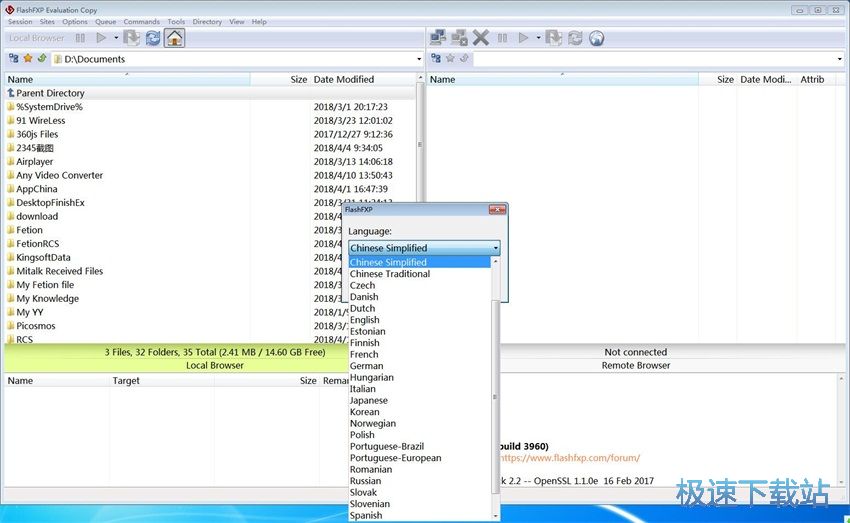Open the Sites menu
This screenshot has width=850, height=523.
(x=47, y=22)
